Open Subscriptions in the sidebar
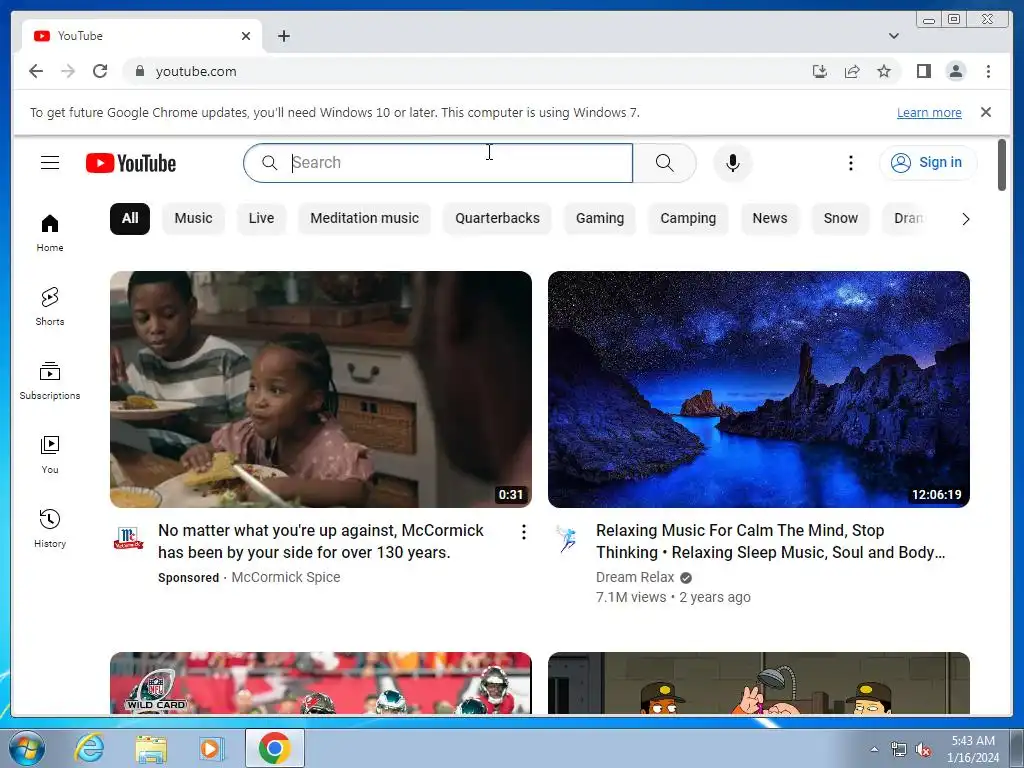 [50, 381]
